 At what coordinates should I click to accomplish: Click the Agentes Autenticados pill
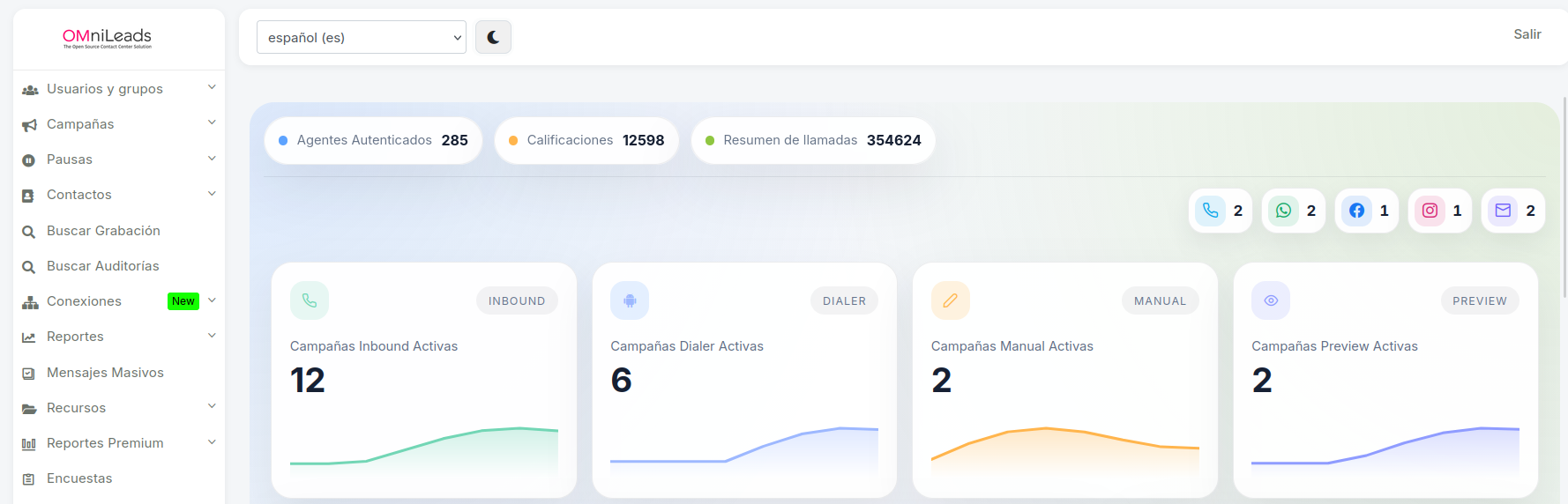(373, 140)
